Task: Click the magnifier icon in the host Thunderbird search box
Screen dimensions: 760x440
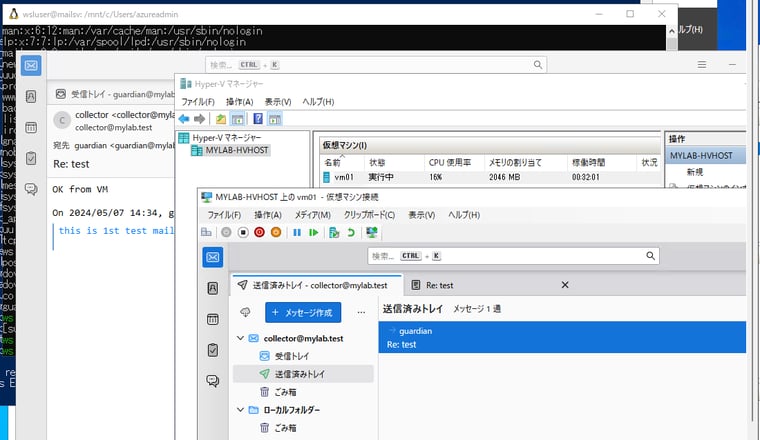Action: coord(538,65)
